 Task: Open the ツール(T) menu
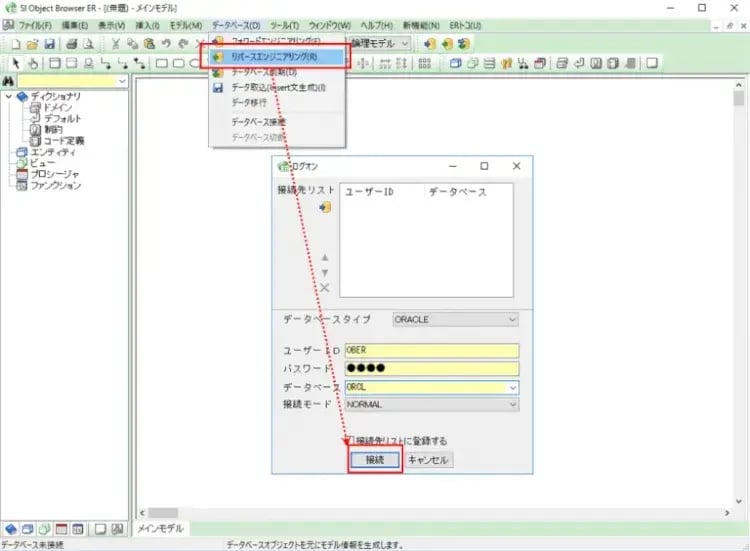coord(284,24)
